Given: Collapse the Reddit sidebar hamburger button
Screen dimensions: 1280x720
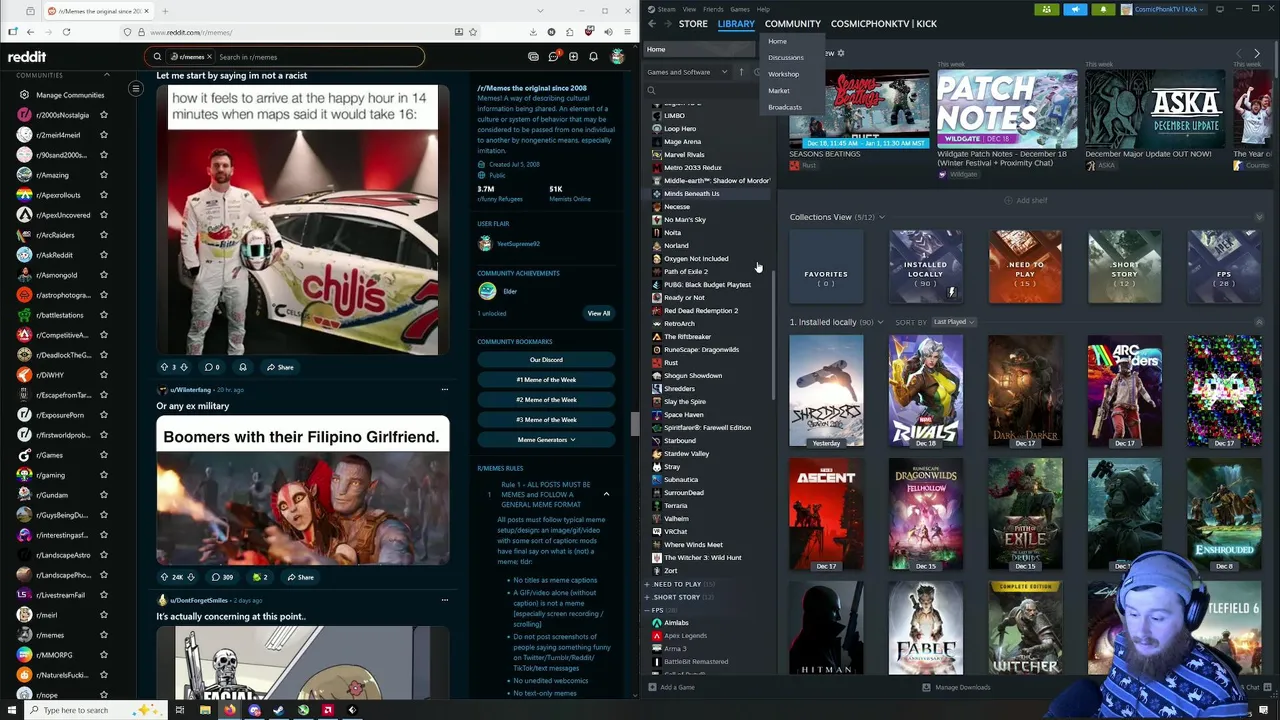Looking at the screenshot, I should [135, 89].
